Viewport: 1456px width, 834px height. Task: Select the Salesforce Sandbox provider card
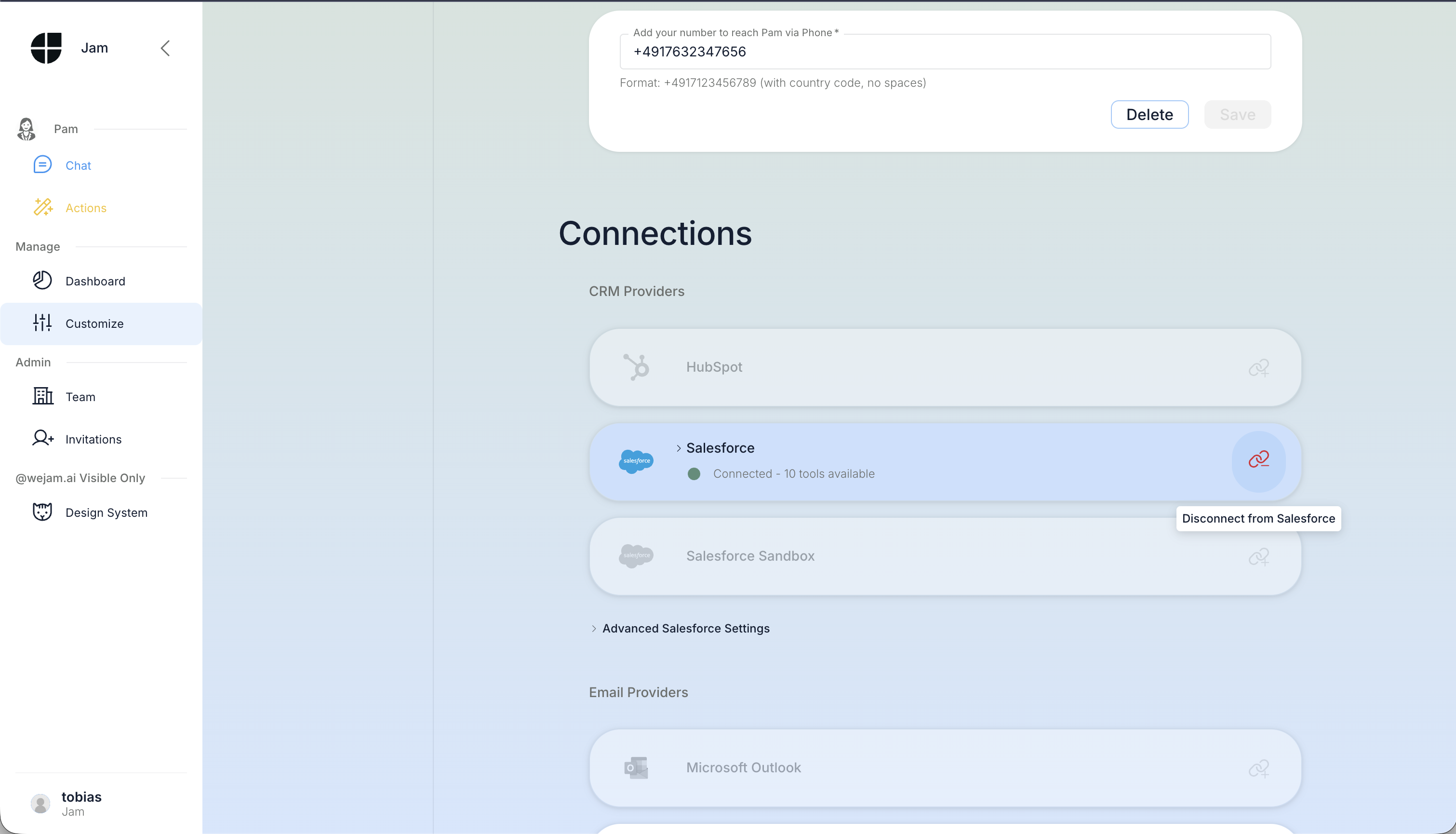pyautogui.click(x=945, y=556)
